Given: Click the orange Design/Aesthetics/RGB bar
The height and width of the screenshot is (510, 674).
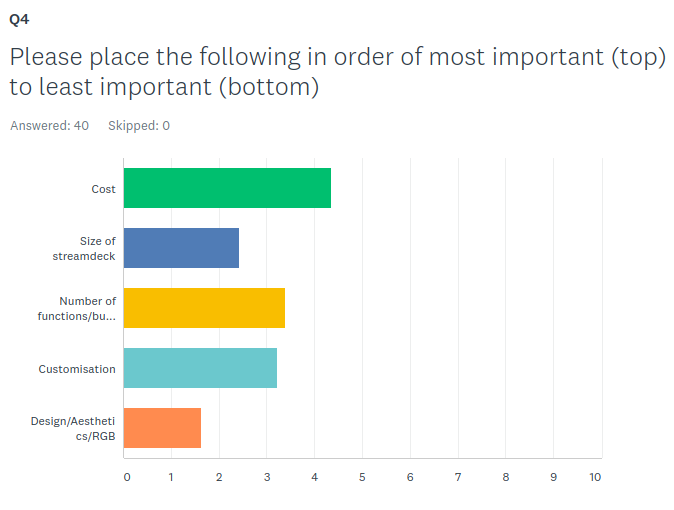Looking at the screenshot, I should point(162,428).
